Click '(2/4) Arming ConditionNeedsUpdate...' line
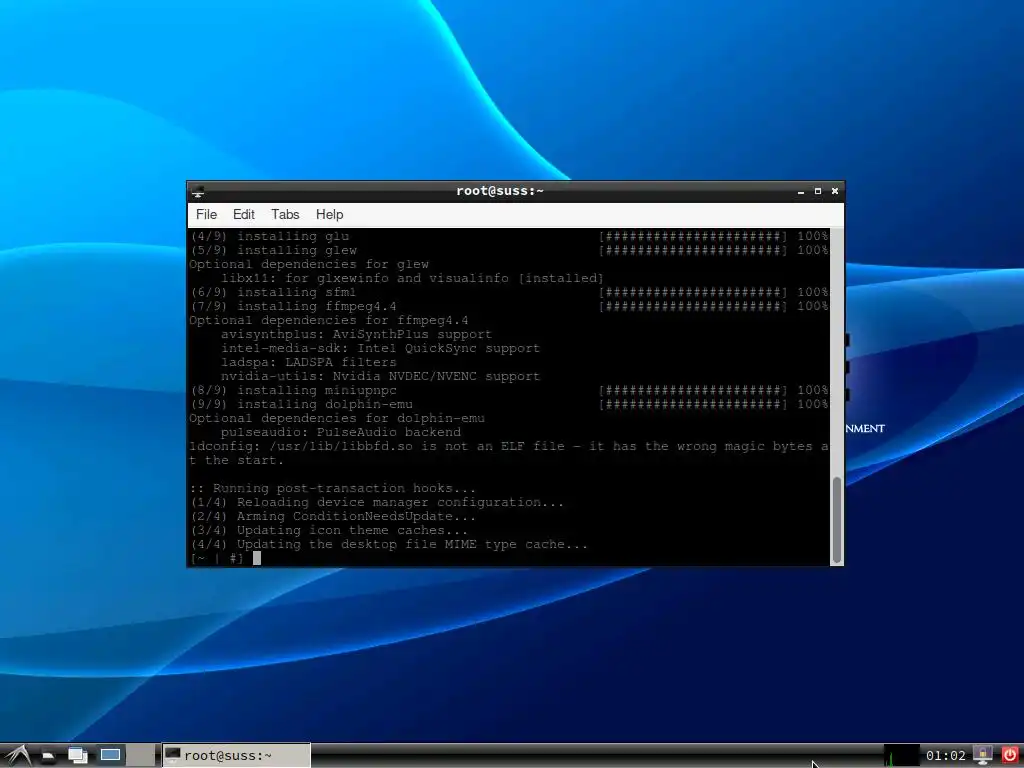Screen dimensions: 1024x768 click(x=333, y=517)
